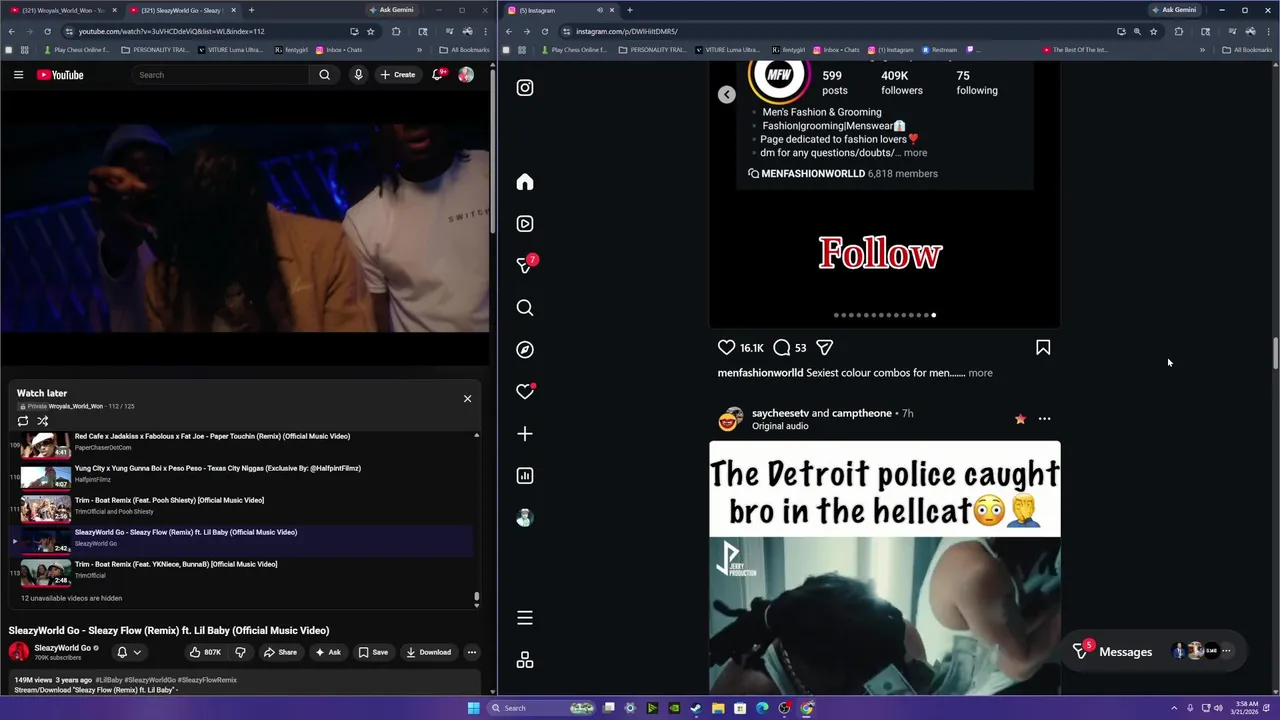
Task: Open Instagram direct messages sidebar icon
Action: (525, 264)
